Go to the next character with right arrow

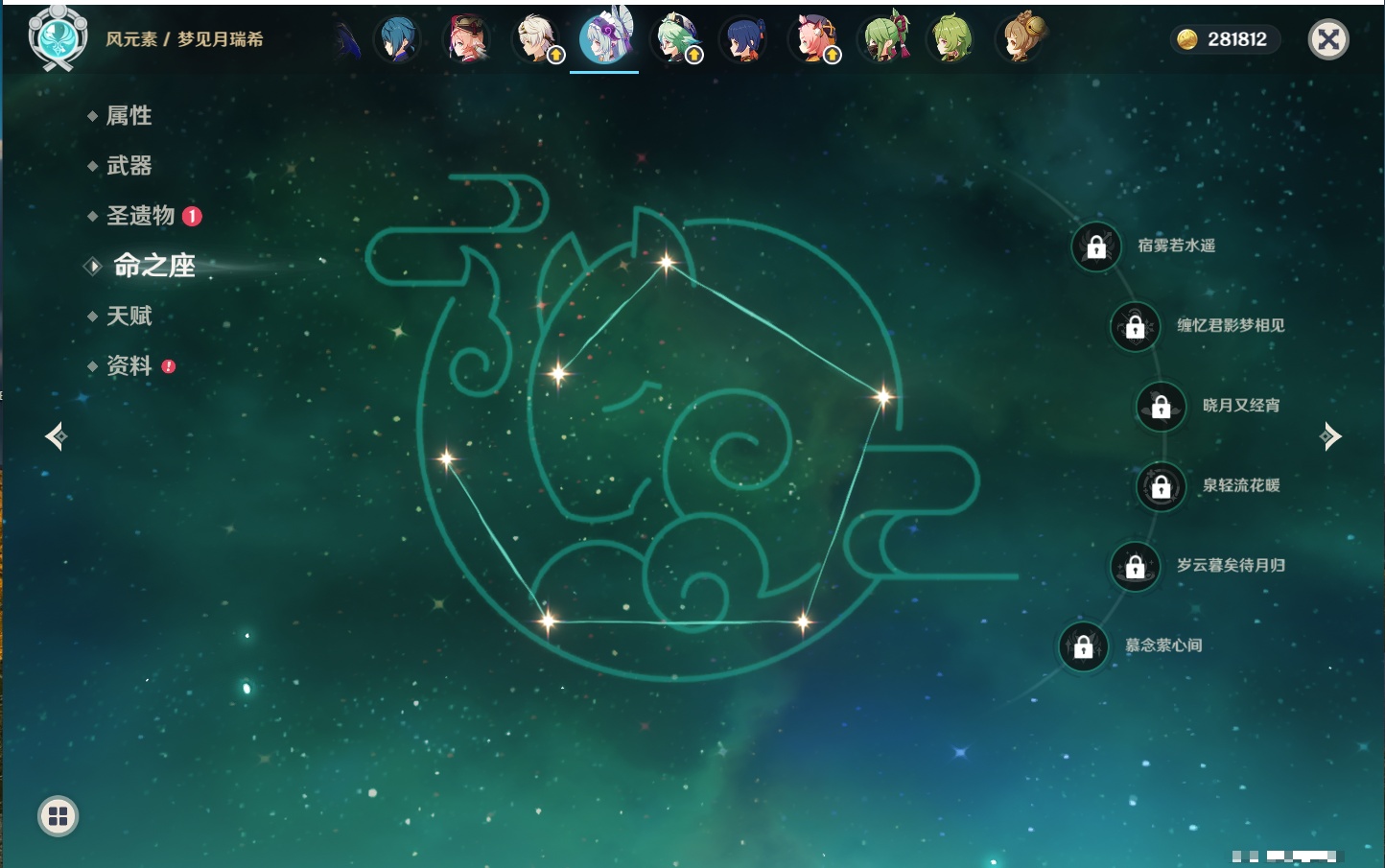(1330, 436)
